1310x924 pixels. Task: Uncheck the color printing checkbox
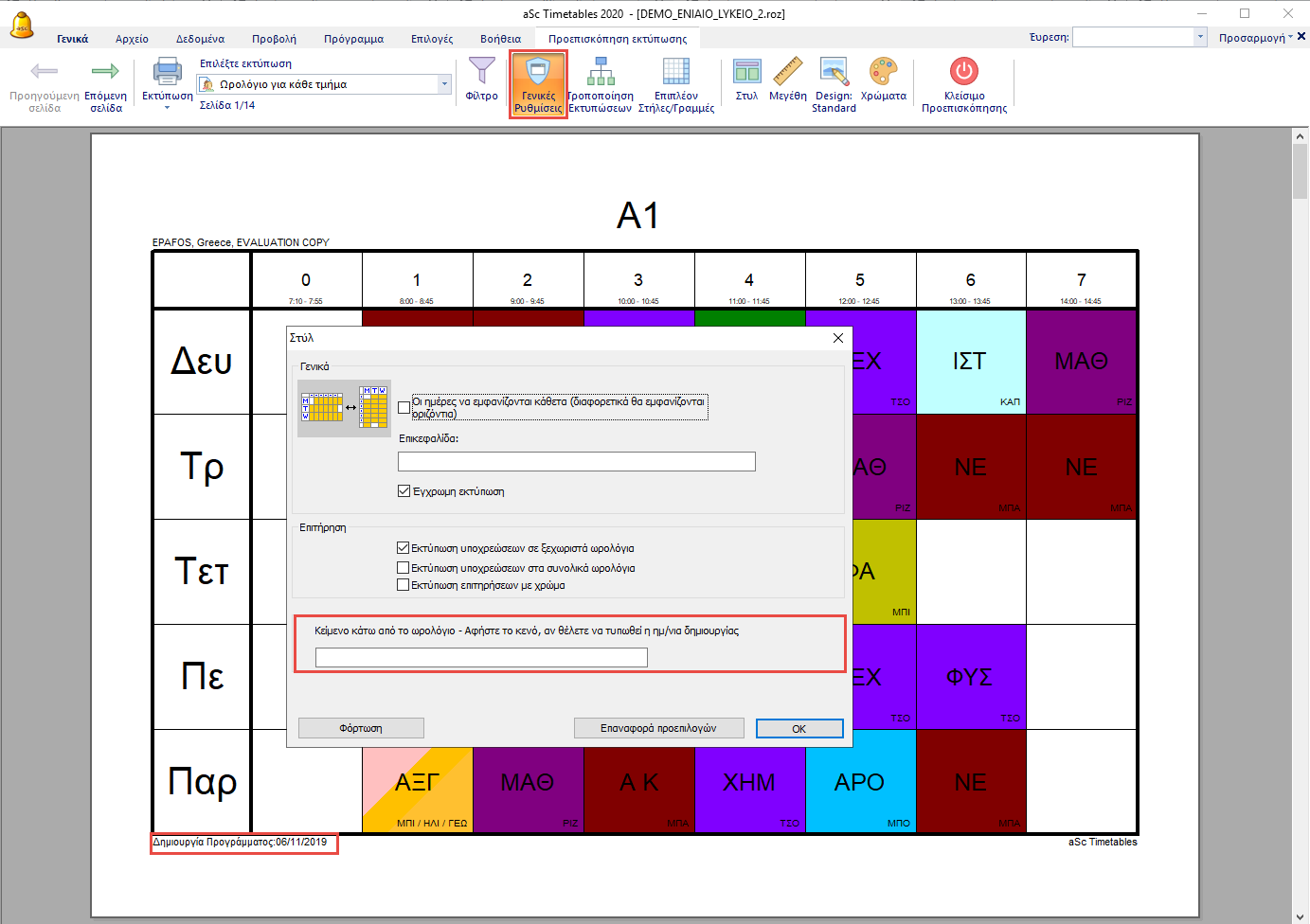click(404, 491)
